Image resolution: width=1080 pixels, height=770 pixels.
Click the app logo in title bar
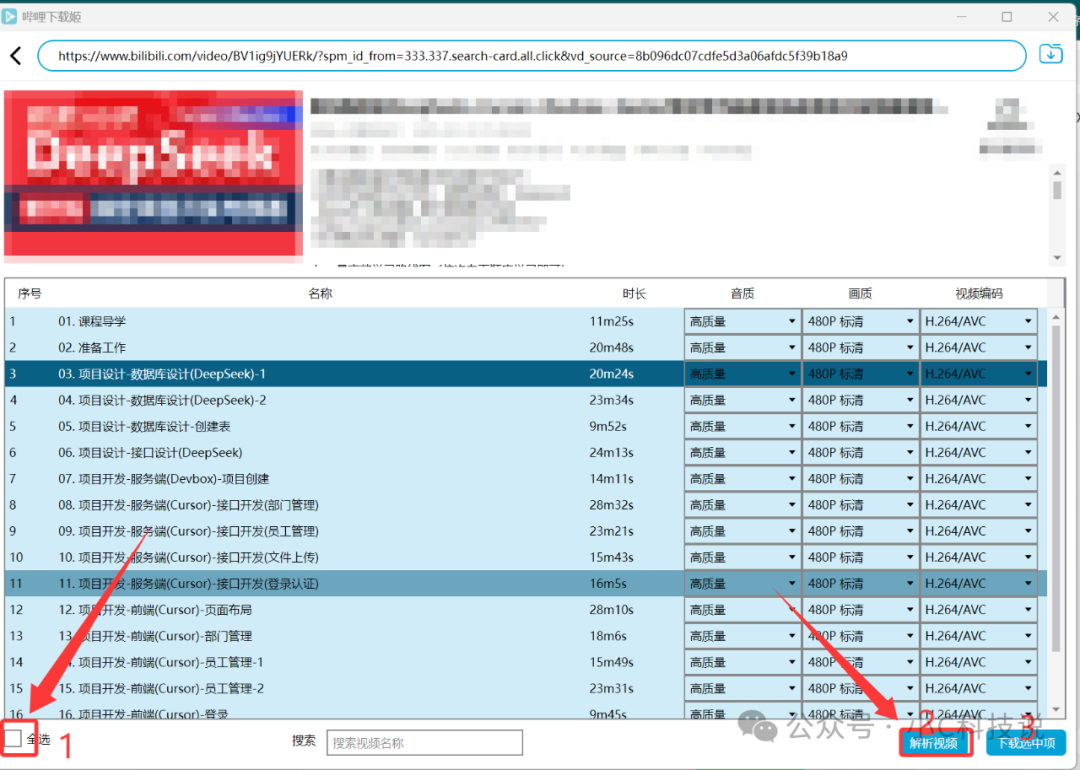tap(9, 16)
